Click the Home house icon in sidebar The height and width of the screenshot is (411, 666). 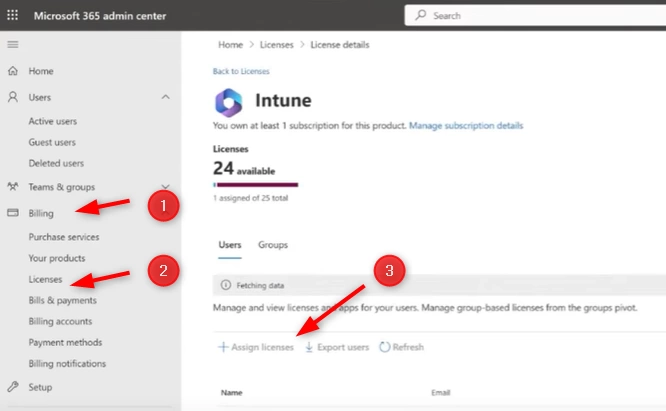point(13,70)
